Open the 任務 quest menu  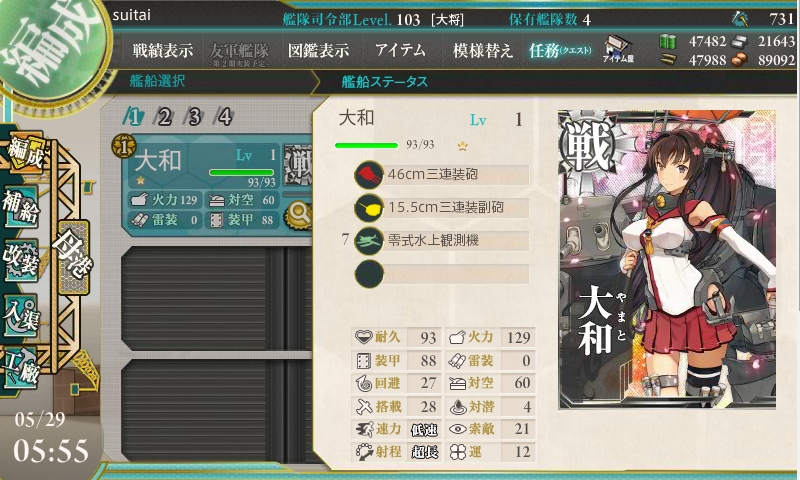560,50
